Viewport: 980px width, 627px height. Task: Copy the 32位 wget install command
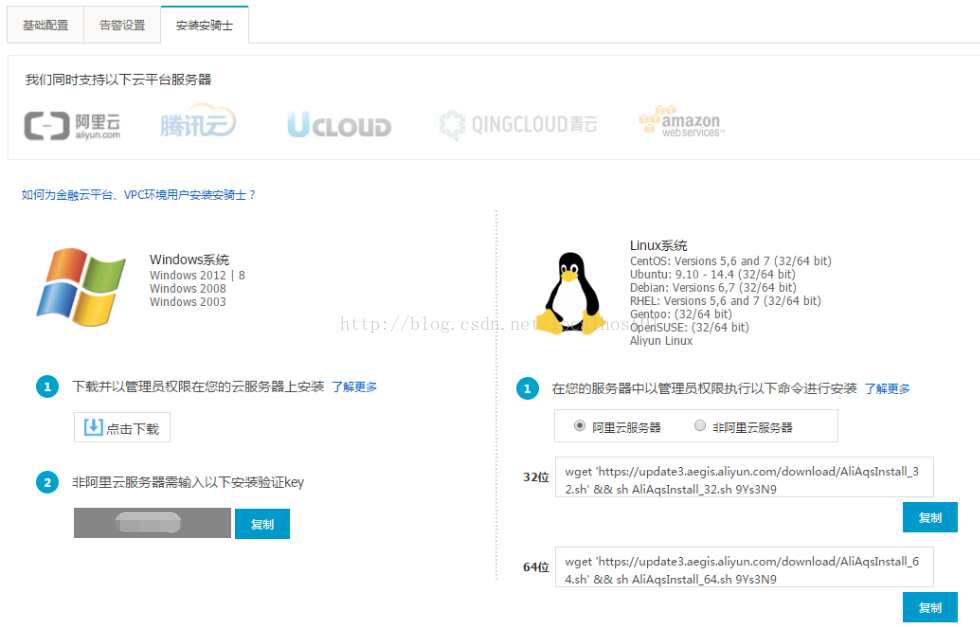click(x=929, y=517)
